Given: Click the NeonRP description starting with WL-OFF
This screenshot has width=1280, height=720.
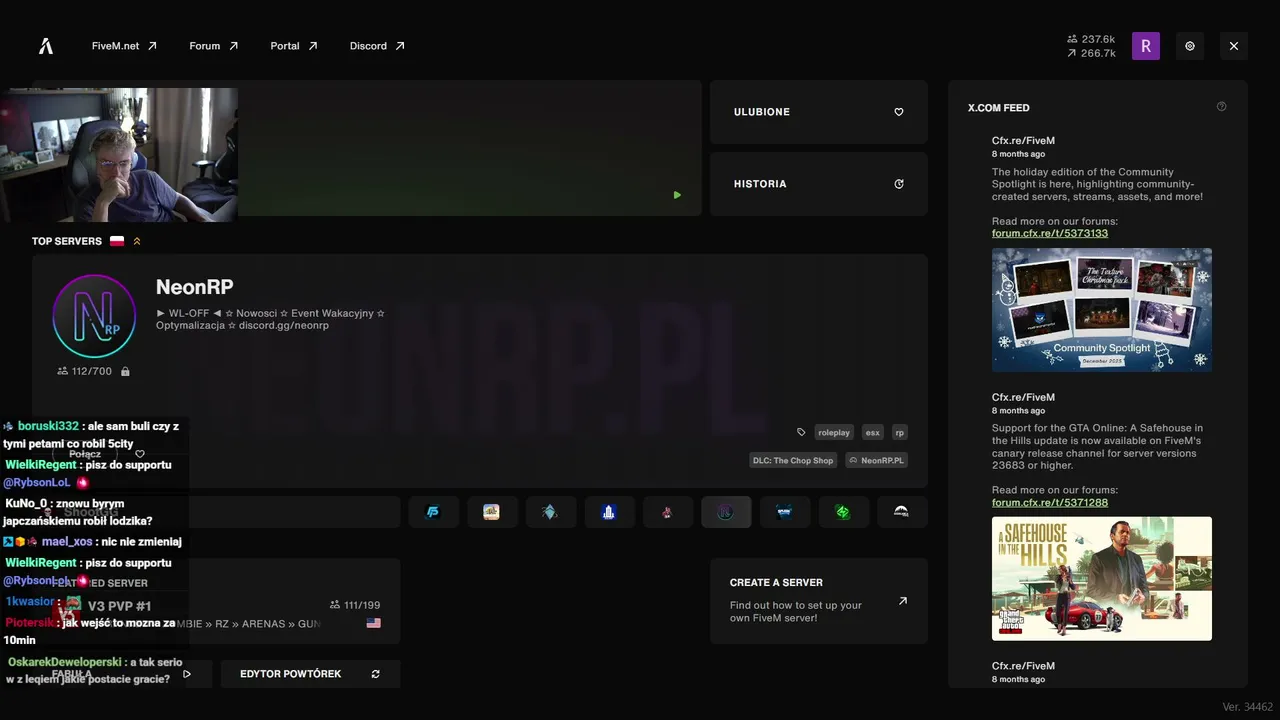Looking at the screenshot, I should pos(271,319).
